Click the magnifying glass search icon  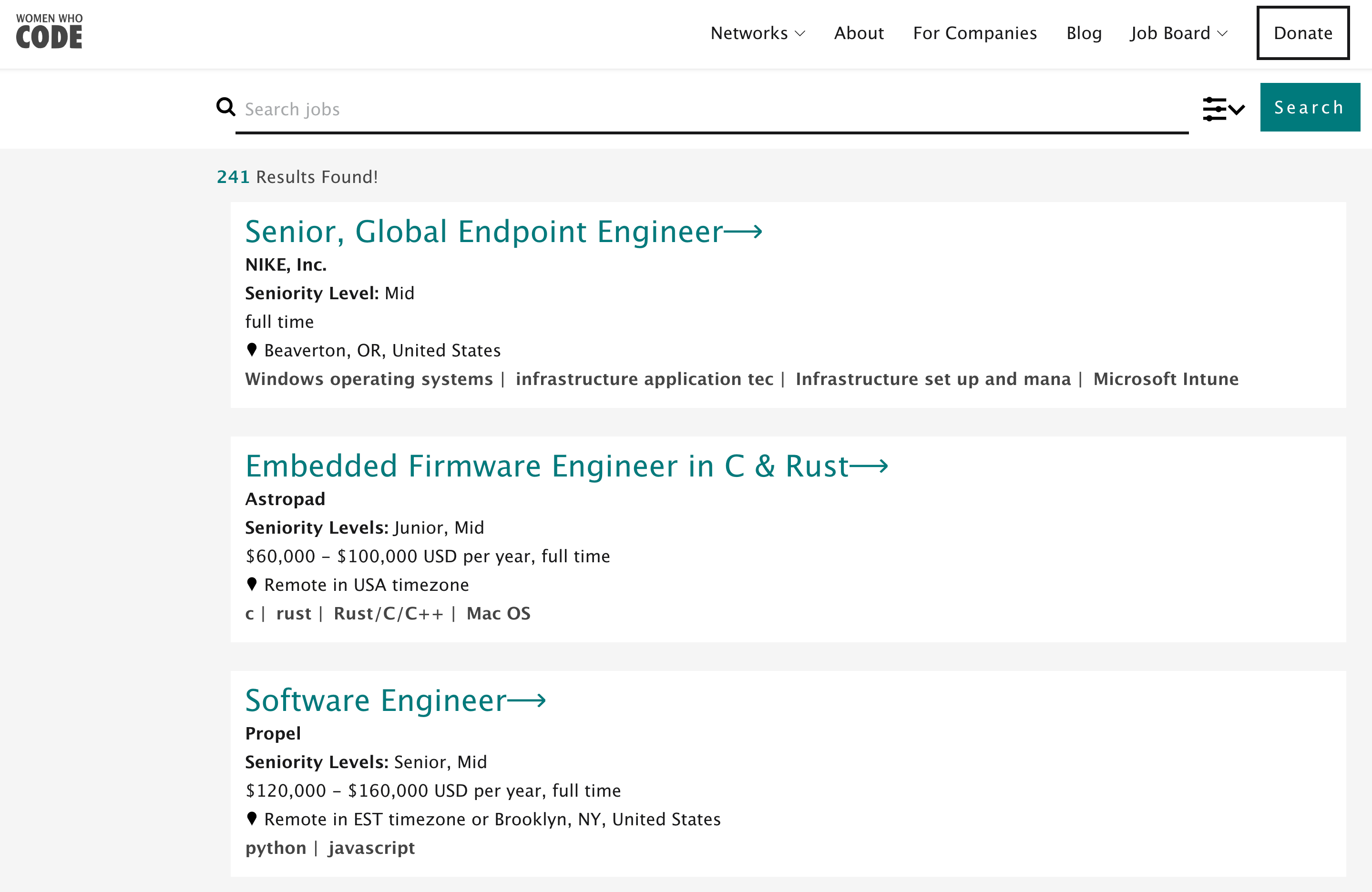[x=225, y=107]
